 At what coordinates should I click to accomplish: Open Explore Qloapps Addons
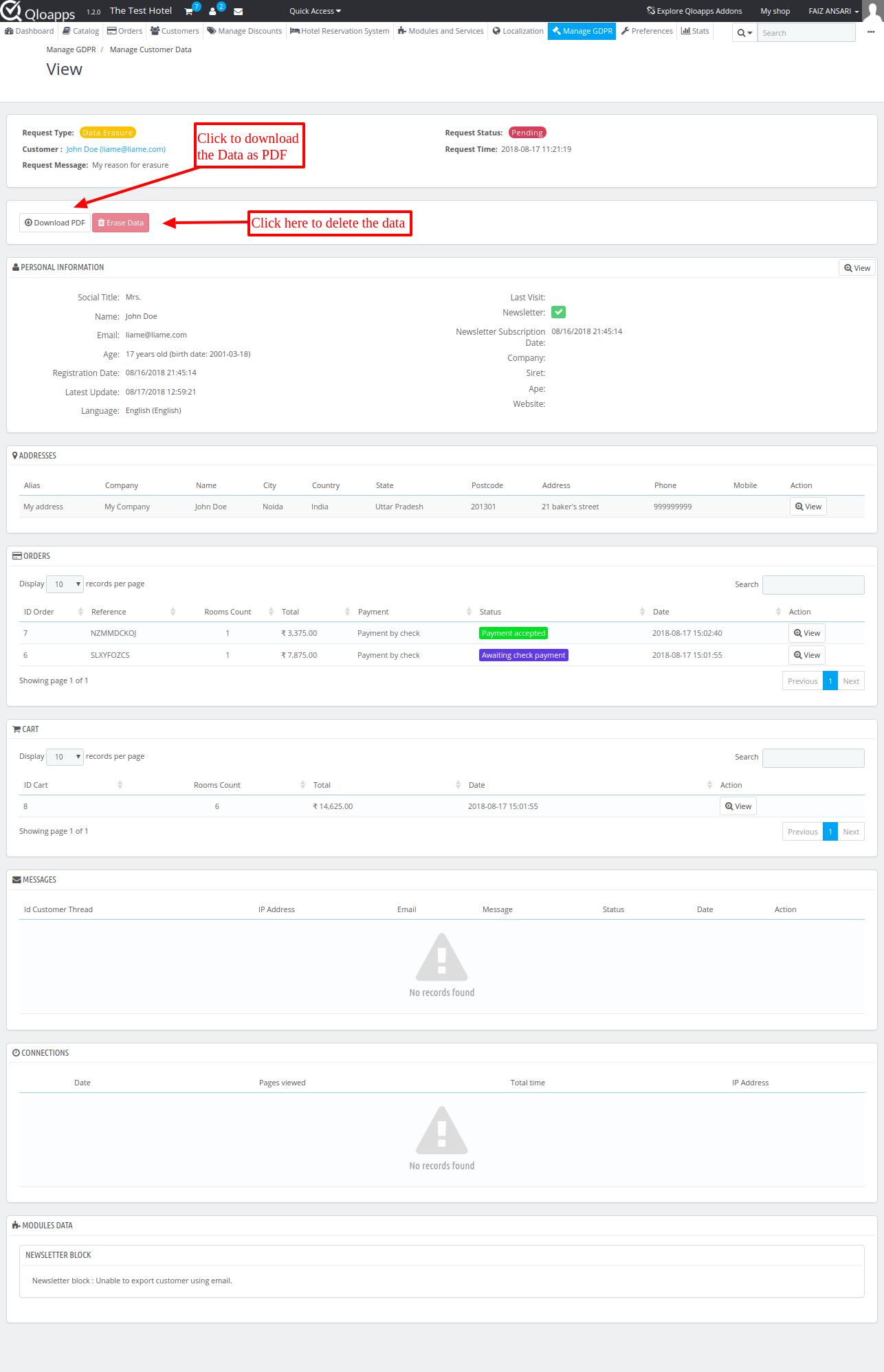point(694,11)
